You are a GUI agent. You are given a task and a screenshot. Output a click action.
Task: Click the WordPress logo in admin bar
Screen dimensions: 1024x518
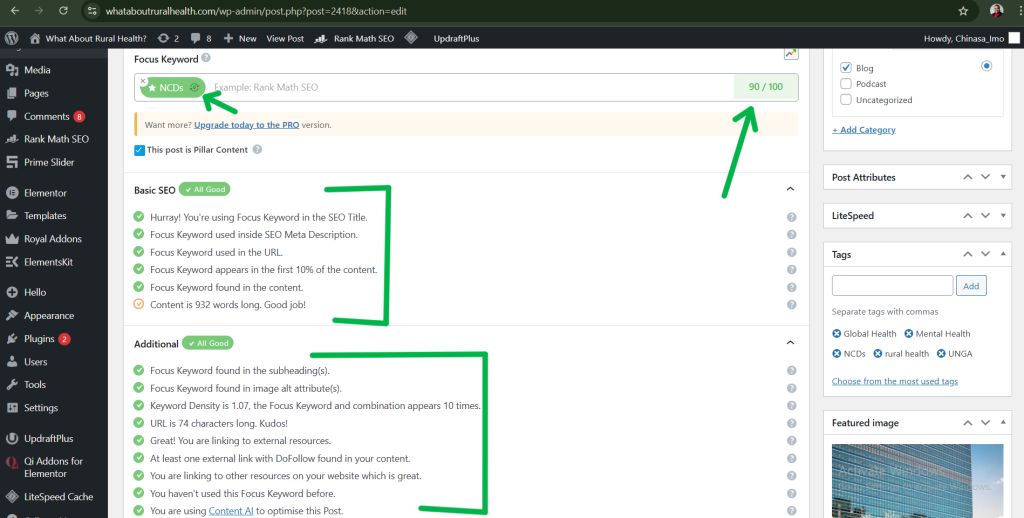12,38
